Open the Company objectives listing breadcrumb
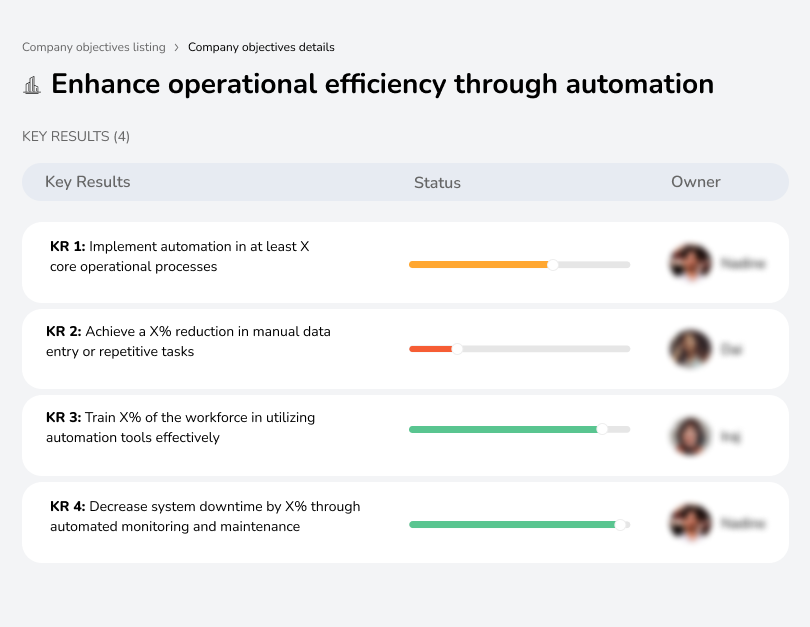 pyautogui.click(x=94, y=47)
